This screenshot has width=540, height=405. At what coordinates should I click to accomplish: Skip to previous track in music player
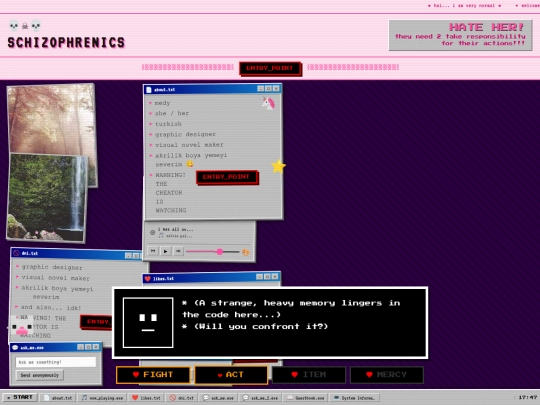point(153,251)
